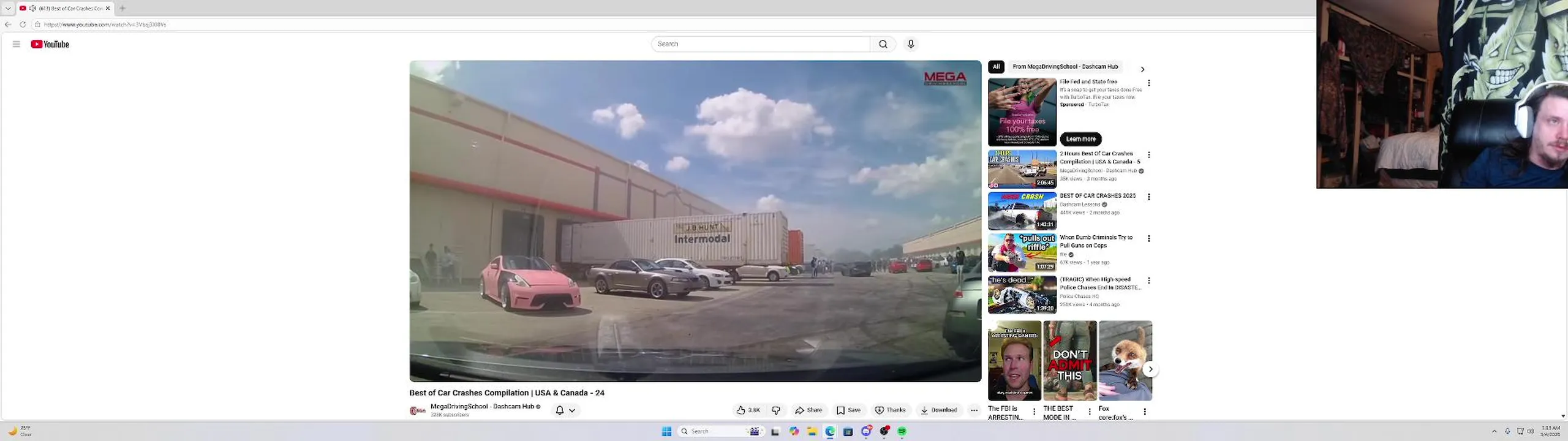This screenshot has height=441, width=1568.
Task: Go back with browser back arrow
Action: [8, 24]
